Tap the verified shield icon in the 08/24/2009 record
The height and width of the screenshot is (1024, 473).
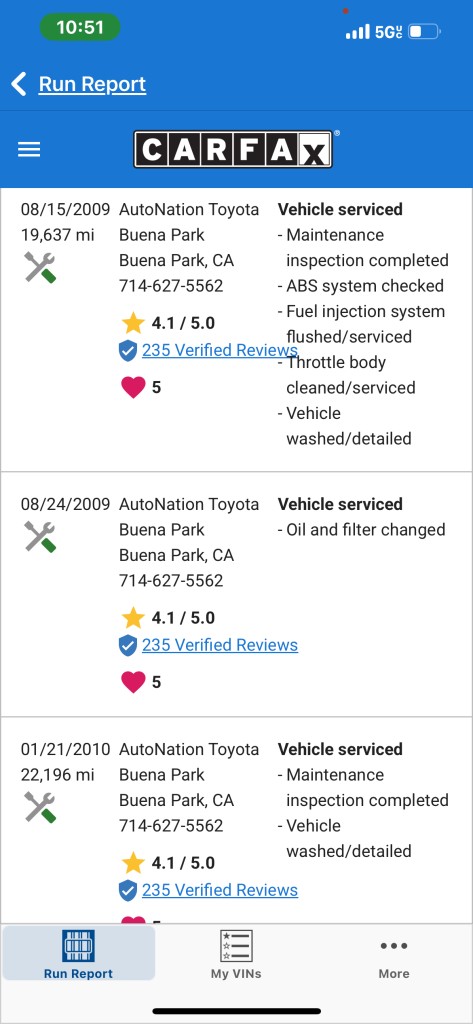coord(128,645)
